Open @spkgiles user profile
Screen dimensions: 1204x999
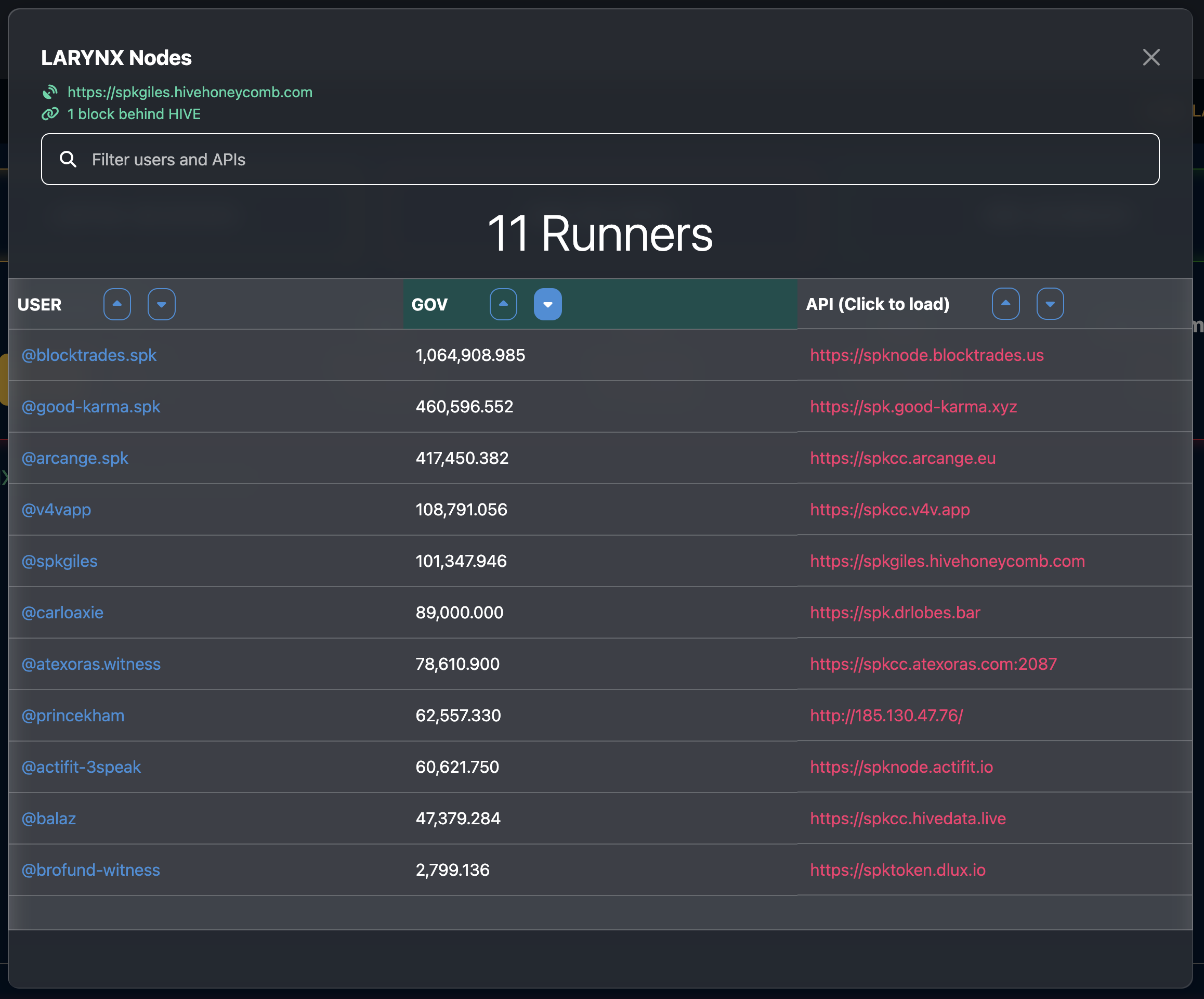tap(60, 561)
